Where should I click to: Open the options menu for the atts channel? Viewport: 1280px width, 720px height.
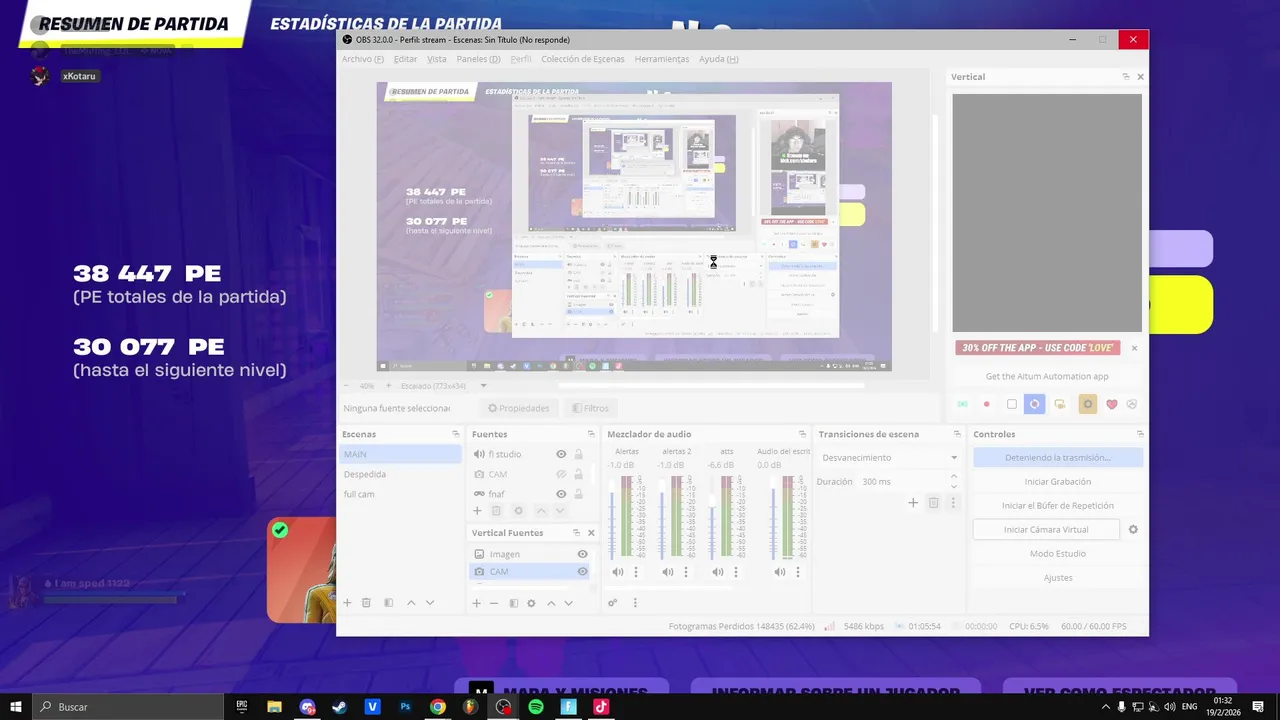[735, 572]
